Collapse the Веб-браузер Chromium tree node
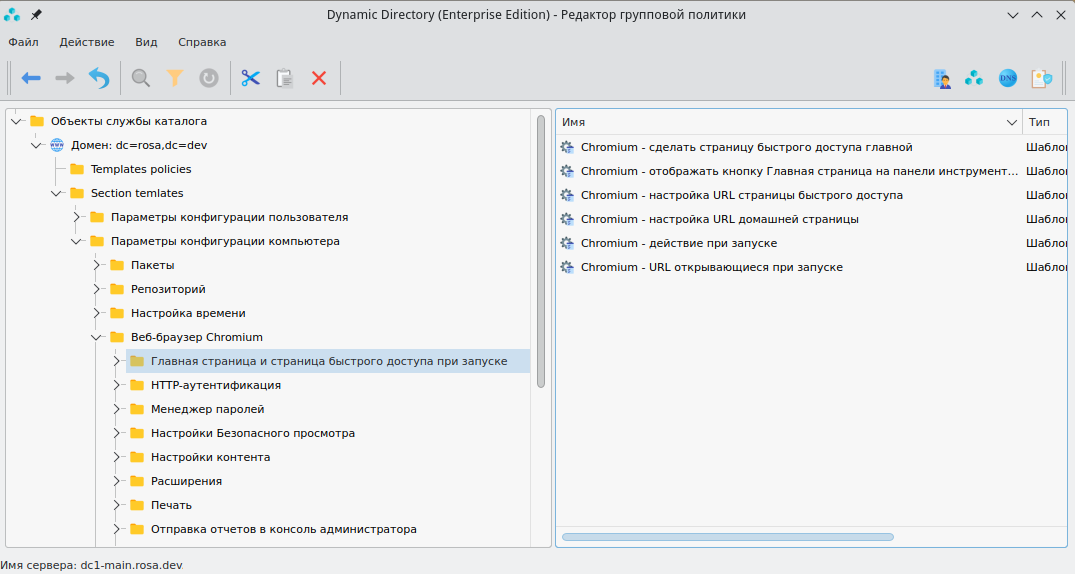Viewport: 1075px width, 574px height. click(97, 337)
